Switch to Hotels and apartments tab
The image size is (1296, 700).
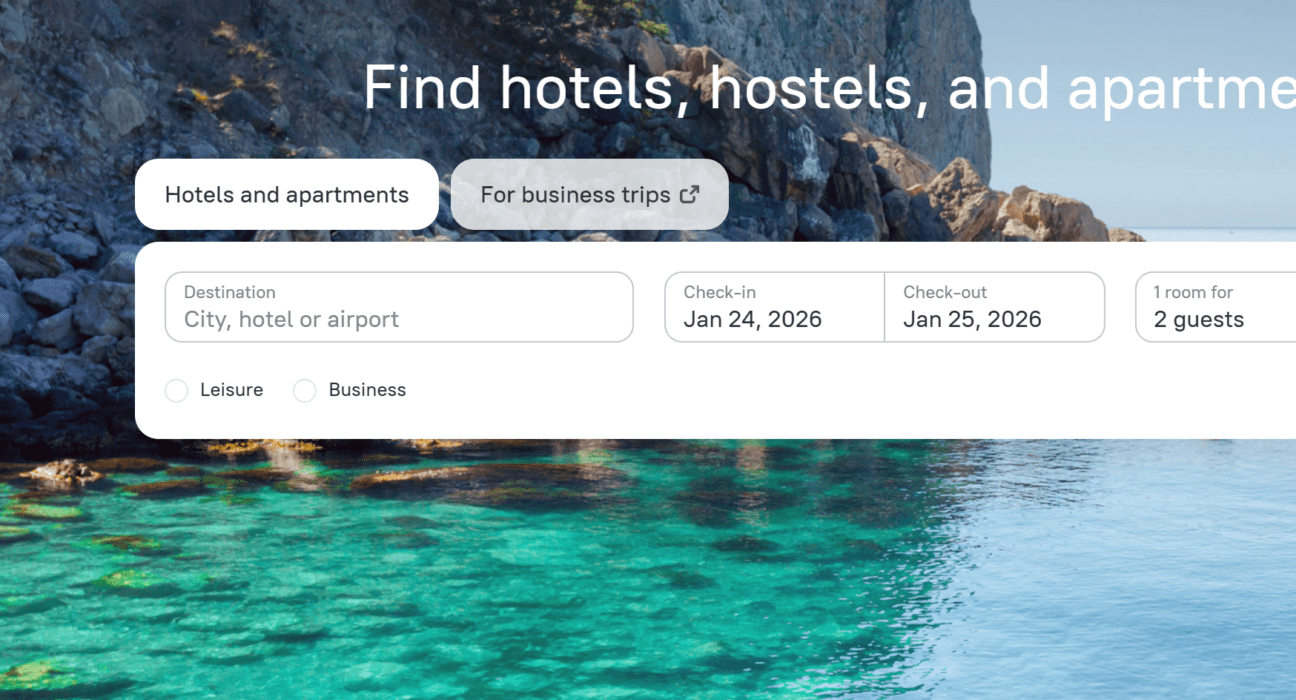tap(287, 194)
